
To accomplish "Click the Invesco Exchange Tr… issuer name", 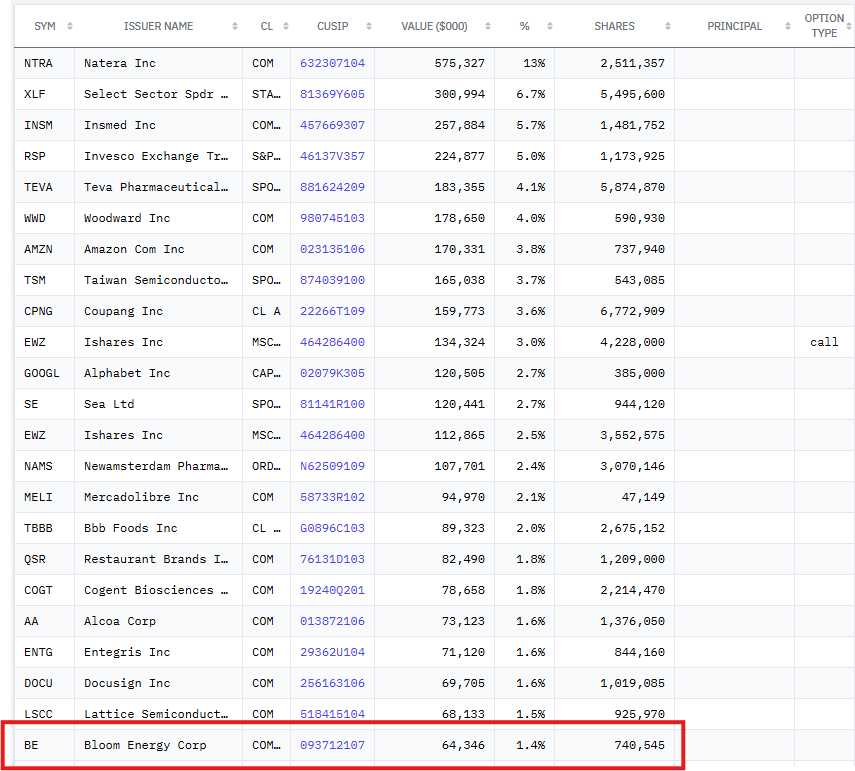I will (156, 156).
